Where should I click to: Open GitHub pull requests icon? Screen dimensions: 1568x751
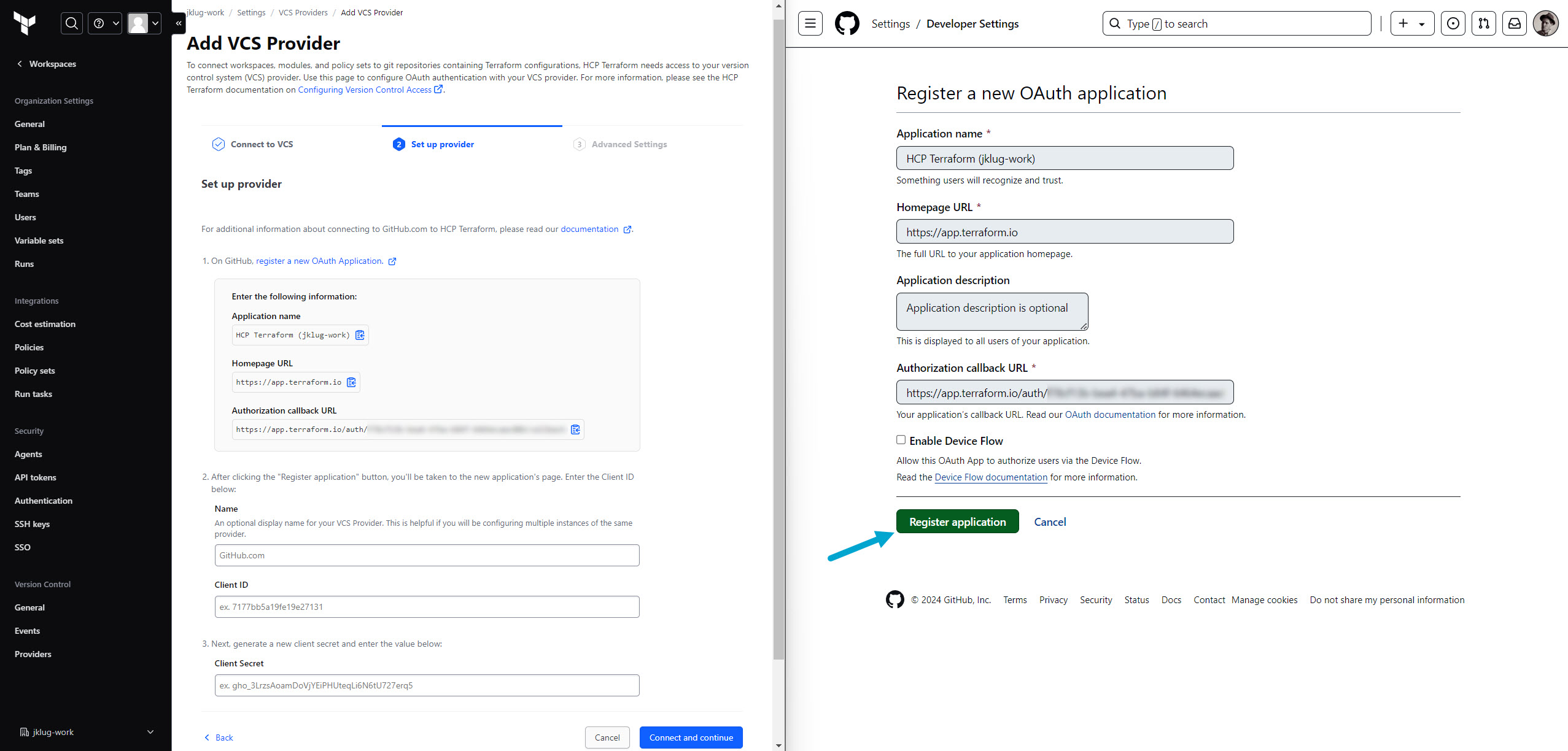tap(1484, 23)
